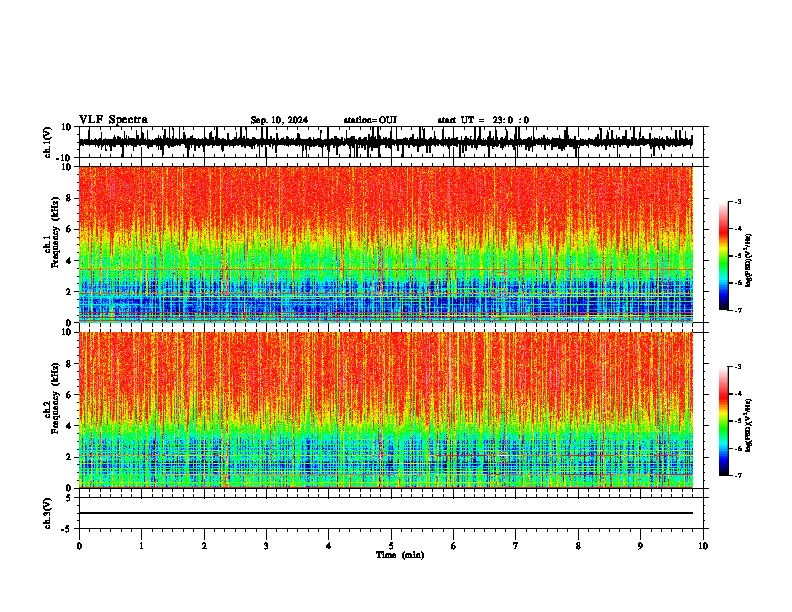Click the "8" kHz tick on ch.1 spectrogram axis
Image resolution: width=792 pixels, height=612 pixels.
pyautogui.click(x=70, y=198)
